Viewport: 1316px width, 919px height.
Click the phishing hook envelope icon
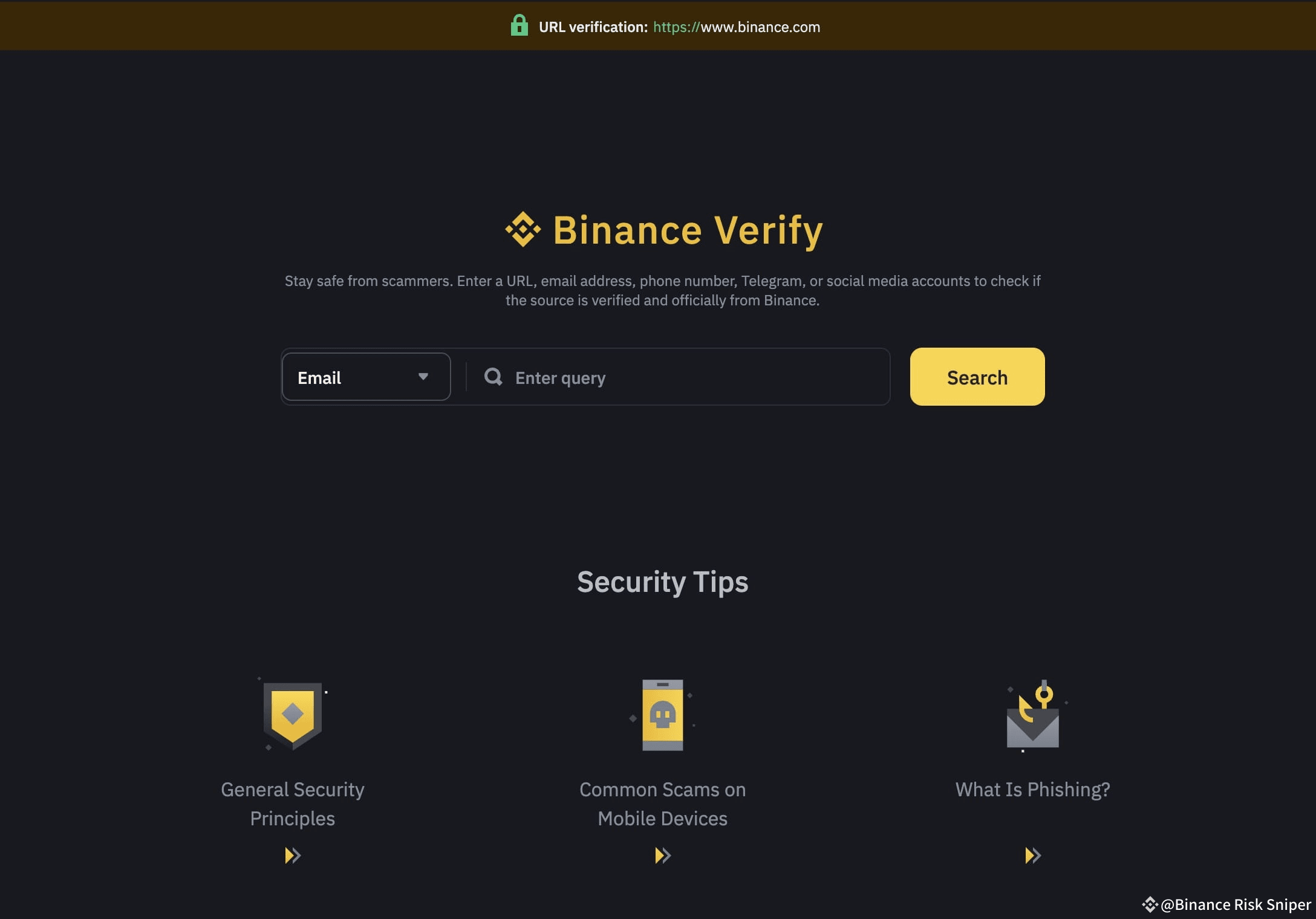(x=1032, y=716)
